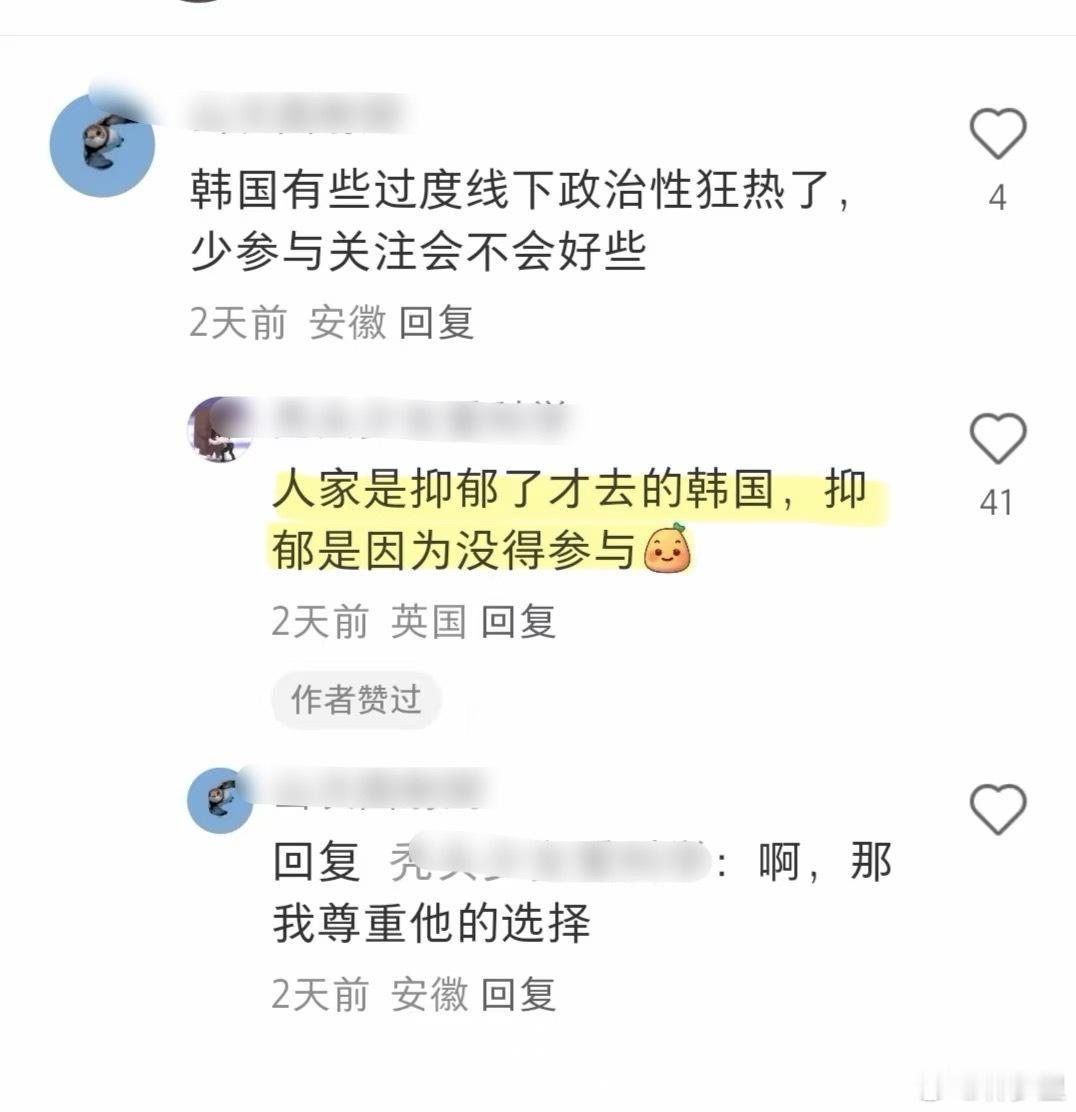Select the highlighted text 人家是抑郁了才去的韩国
The width and height of the screenshot is (1076, 1112).
pyautogui.click(x=523, y=489)
